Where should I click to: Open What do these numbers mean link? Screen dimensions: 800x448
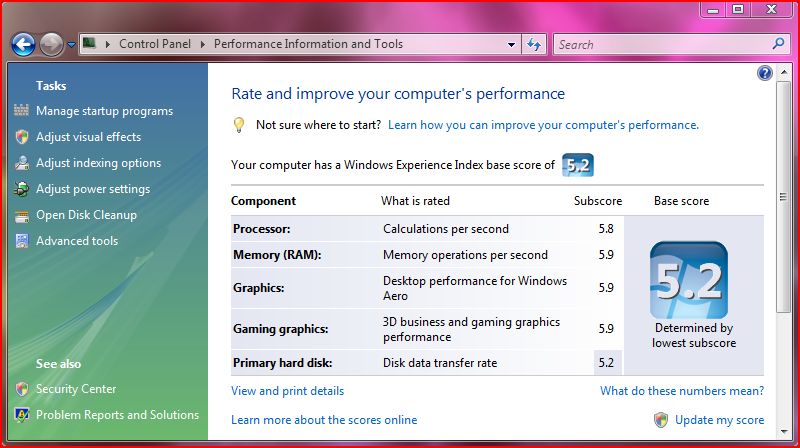pos(682,391)
